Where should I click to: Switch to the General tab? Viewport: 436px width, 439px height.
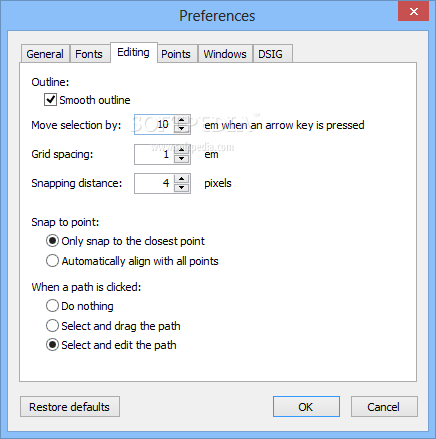45,54
